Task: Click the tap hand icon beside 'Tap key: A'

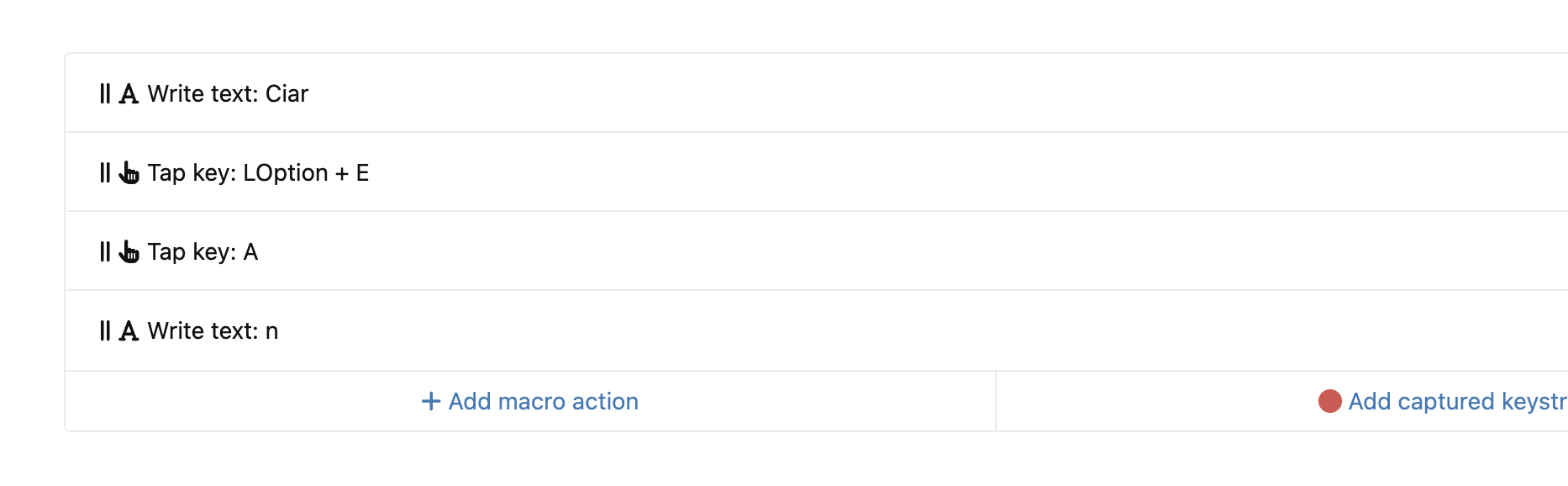Action: (129, 251)
